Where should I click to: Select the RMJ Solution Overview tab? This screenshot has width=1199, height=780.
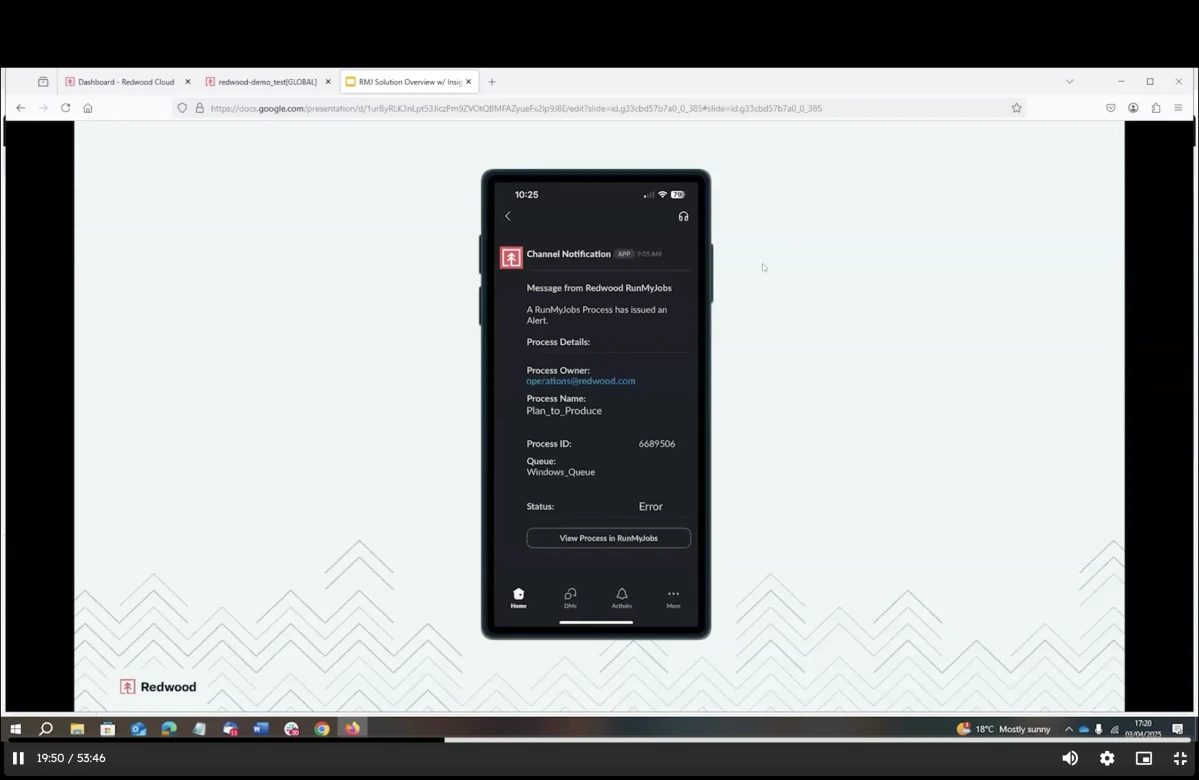pyautogui.click(x=409, y=82)
